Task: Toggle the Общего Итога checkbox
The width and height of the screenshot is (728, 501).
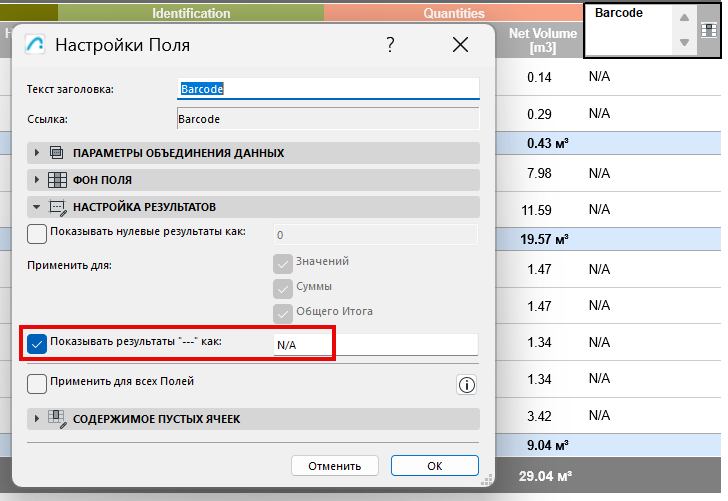Action: click(283, 314)
